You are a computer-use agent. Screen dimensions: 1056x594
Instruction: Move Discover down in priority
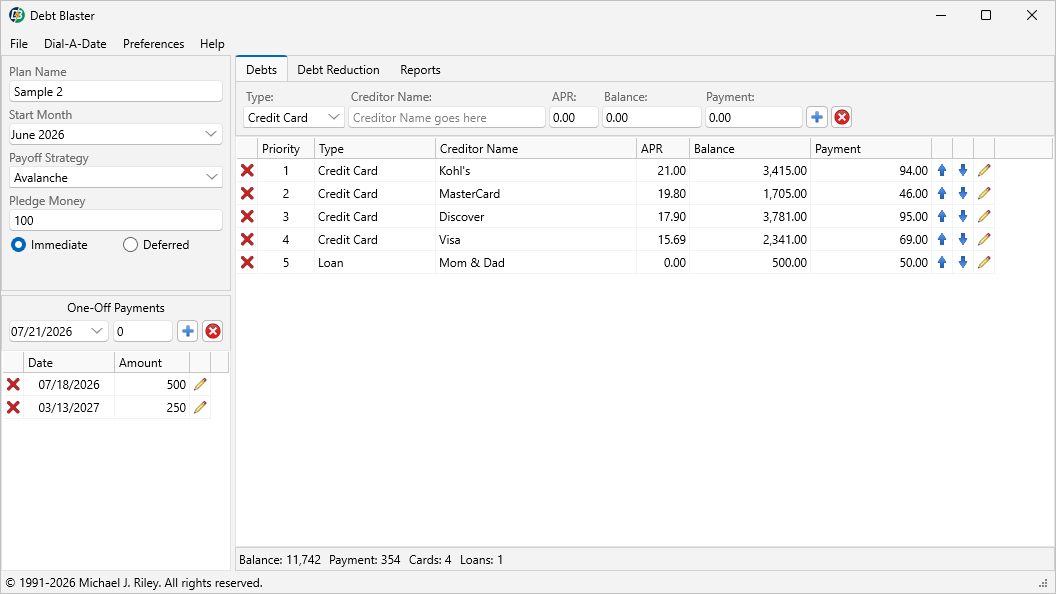pyautogui.click(x=963, y=216)
